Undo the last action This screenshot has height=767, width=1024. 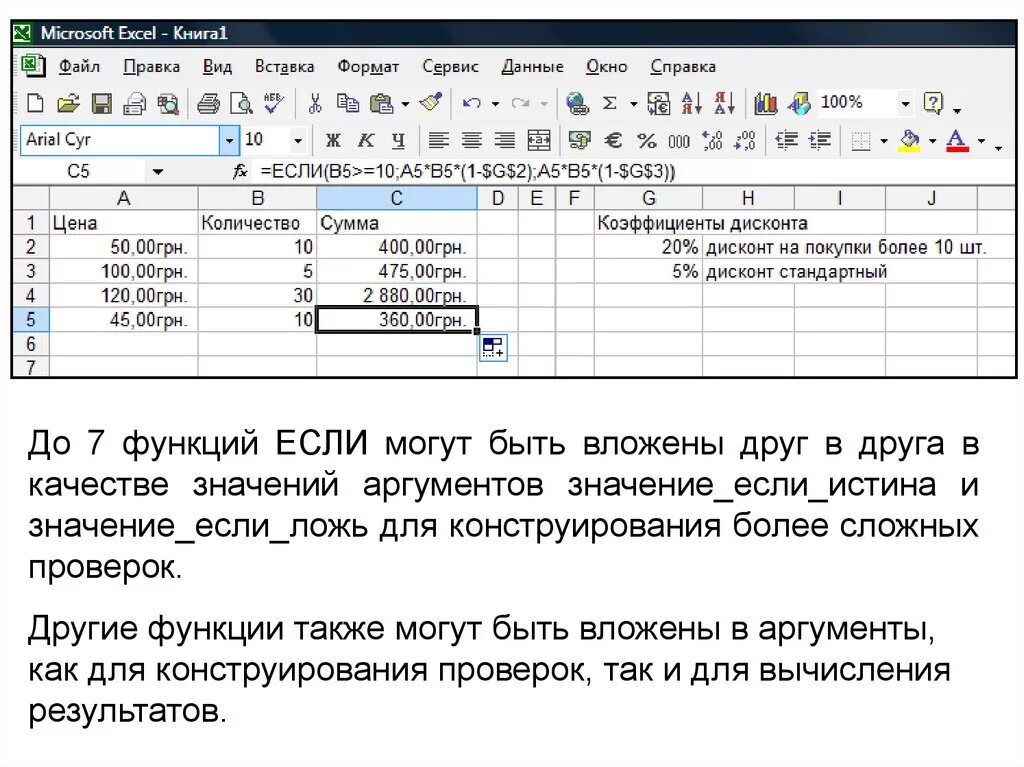pos(472,103)
